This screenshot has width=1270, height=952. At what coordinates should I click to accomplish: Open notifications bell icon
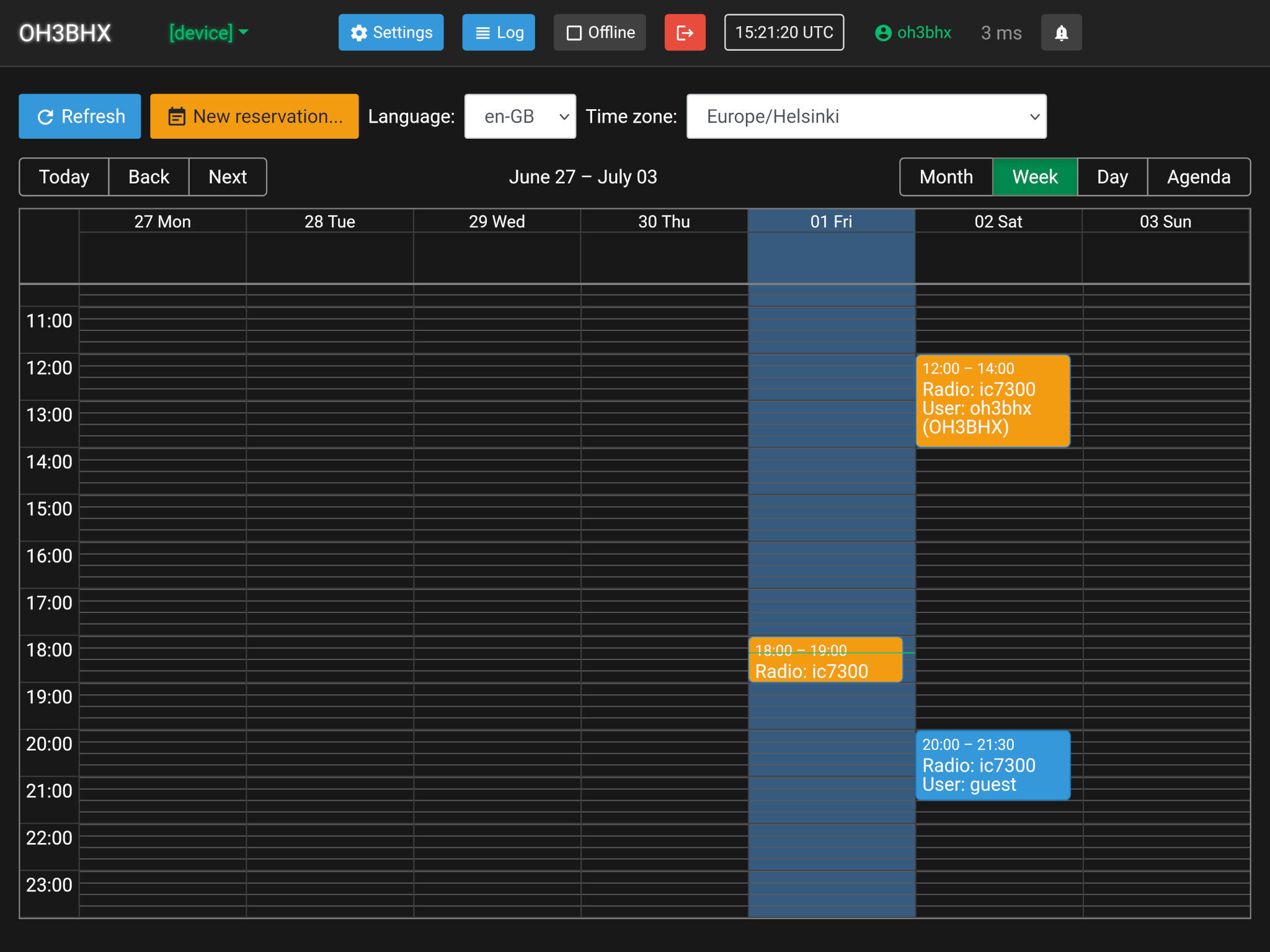click(x=1061, y=32)
